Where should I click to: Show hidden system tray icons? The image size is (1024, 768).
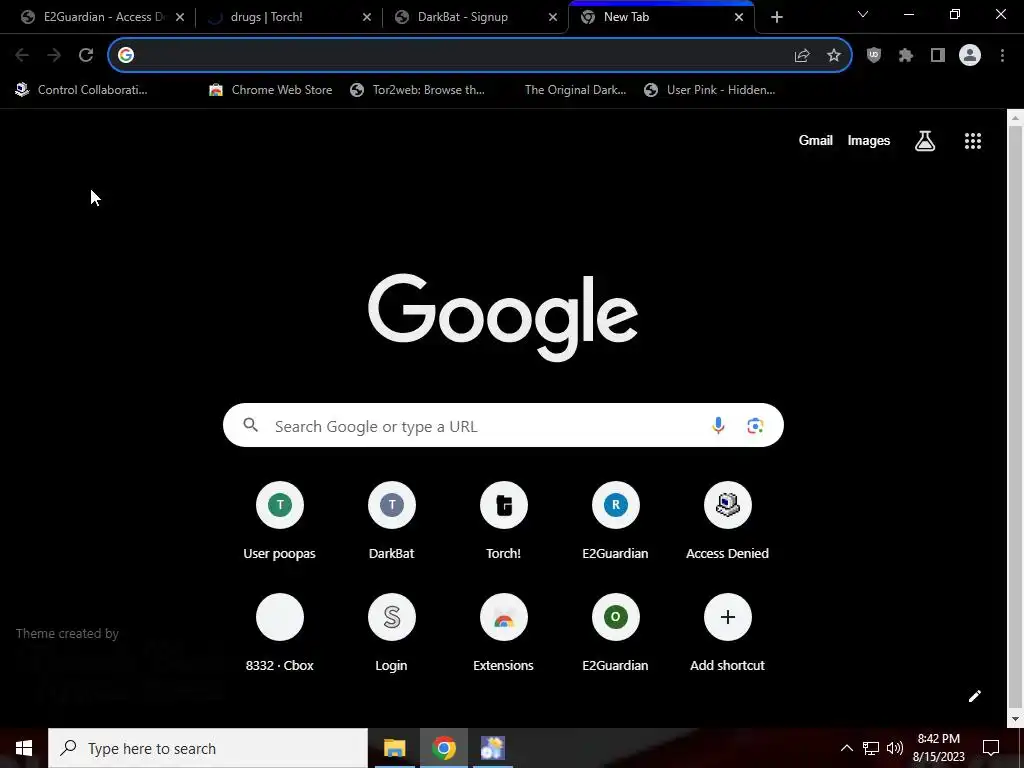pyautogui.click(x=846, y=748)
